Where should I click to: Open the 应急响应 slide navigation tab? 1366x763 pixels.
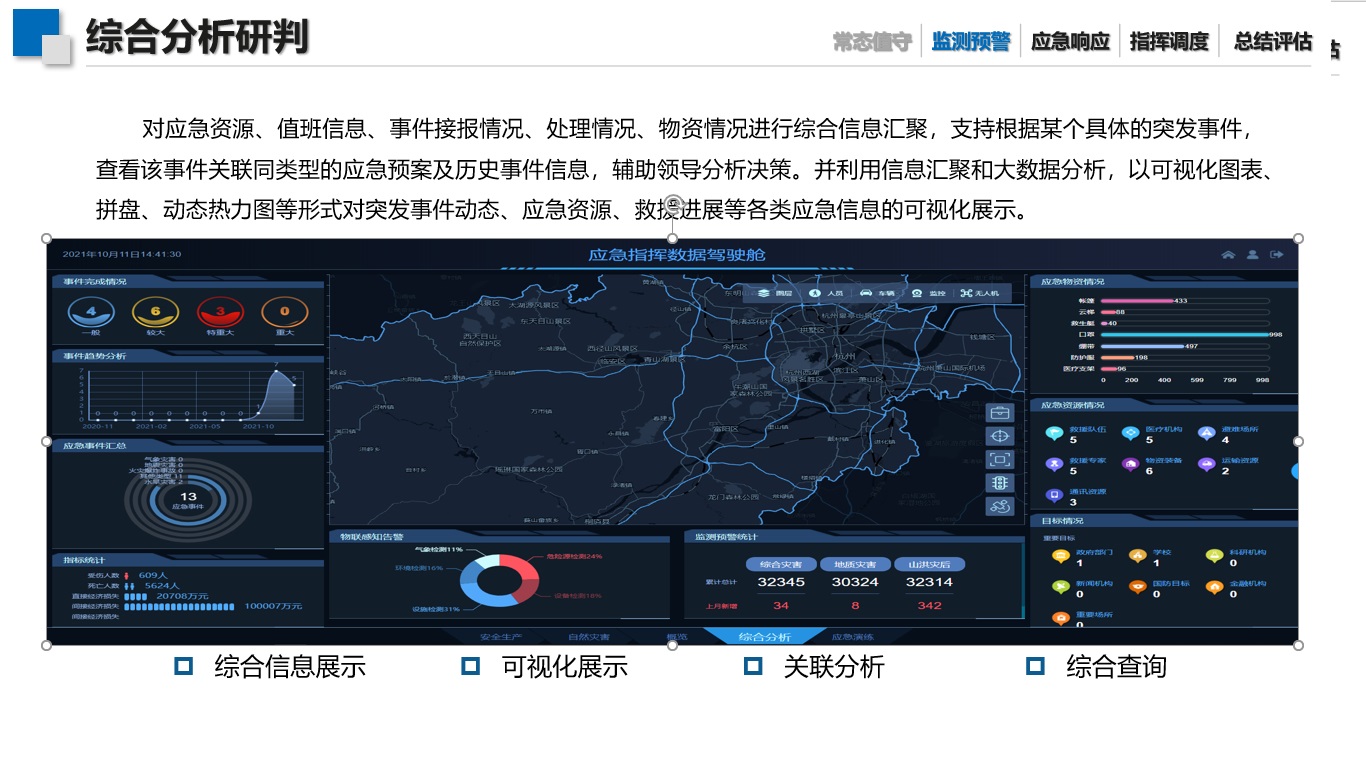pyautogui.click(x=1070, y=41)
